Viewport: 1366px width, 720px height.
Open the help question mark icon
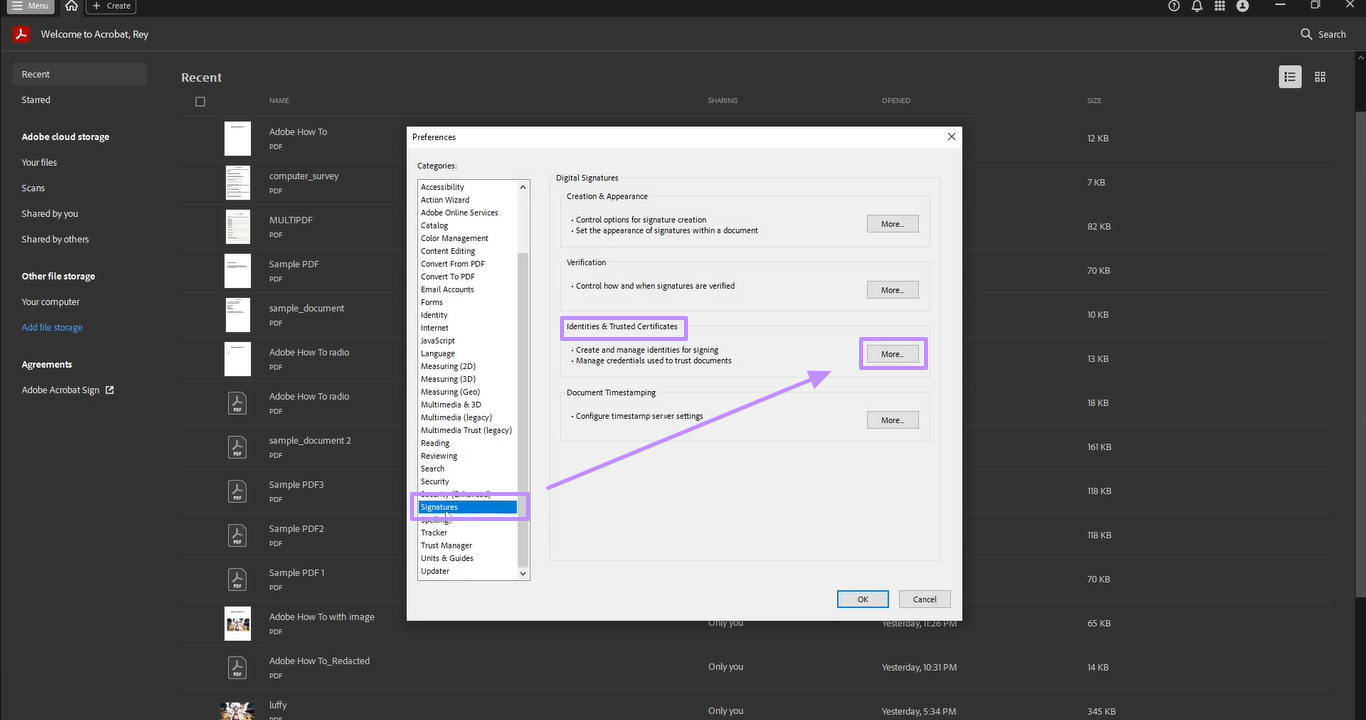(1174, 6)
